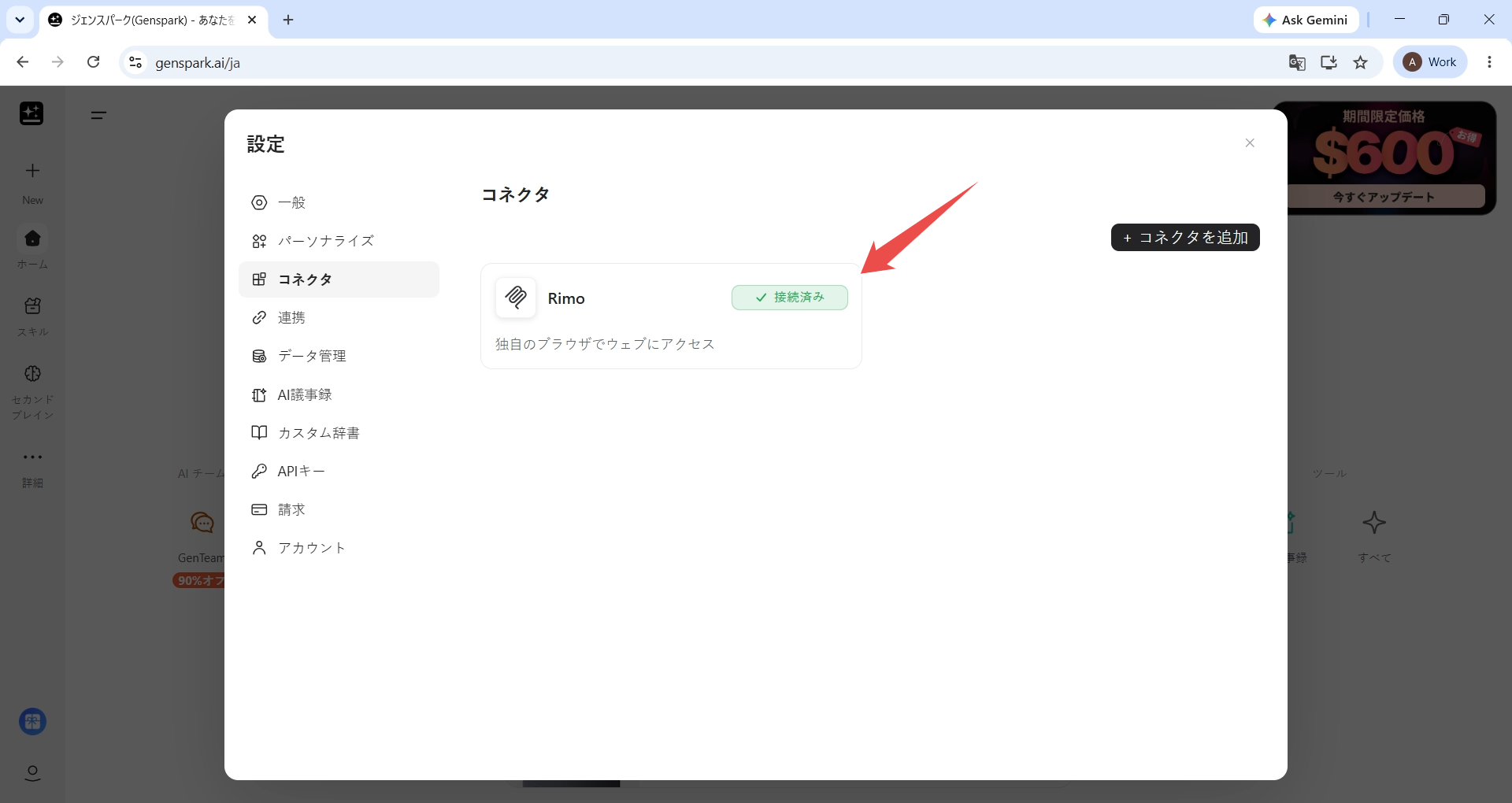Open Chrome three-dot menu
Image resolution: width=1512 pixels, height=803 pixels.
[1489, 62]
